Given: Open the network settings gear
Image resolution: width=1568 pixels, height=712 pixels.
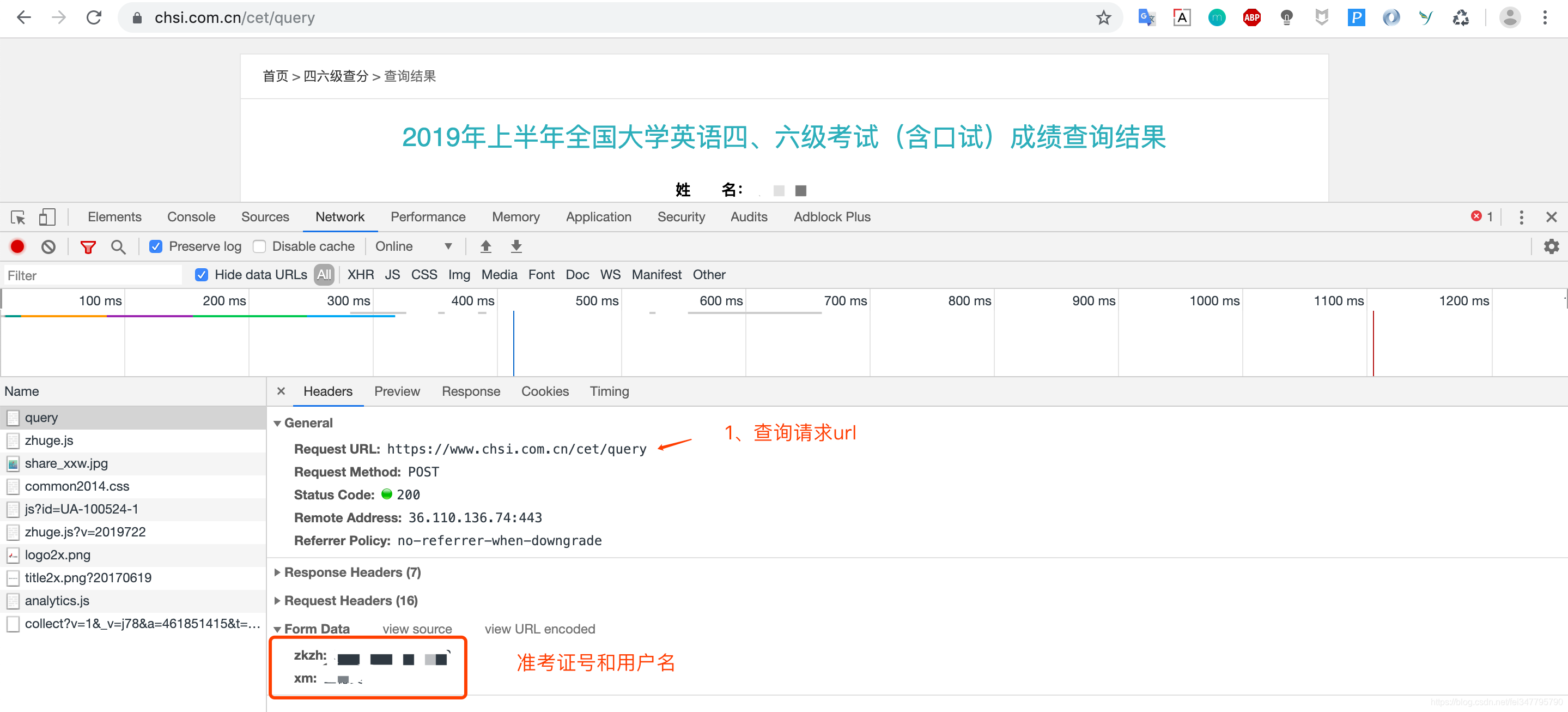Looking at the screenshot, I should pyautogui.click(x=1551, y=246).
